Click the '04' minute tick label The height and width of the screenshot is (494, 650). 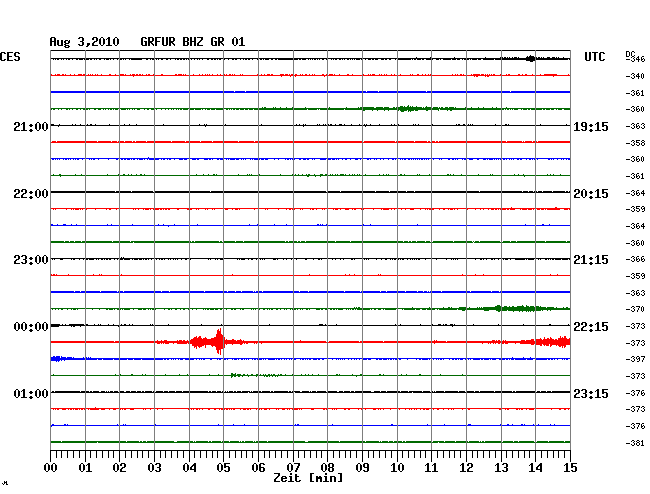pyautogui.click(x=189, y=468)
